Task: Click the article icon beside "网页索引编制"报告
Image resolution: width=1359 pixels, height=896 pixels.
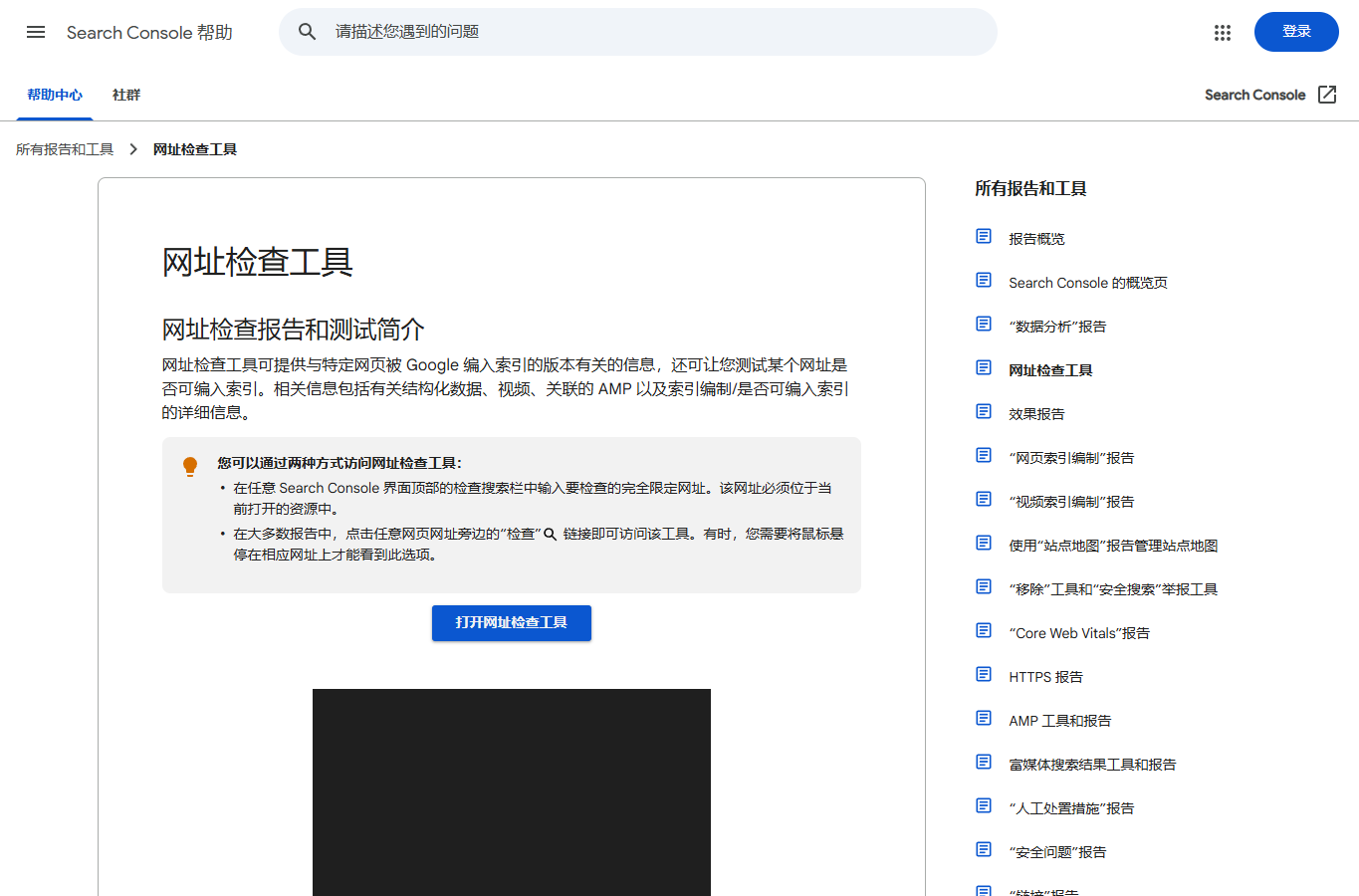Action: pyautogui.click(x=984, y=455)
